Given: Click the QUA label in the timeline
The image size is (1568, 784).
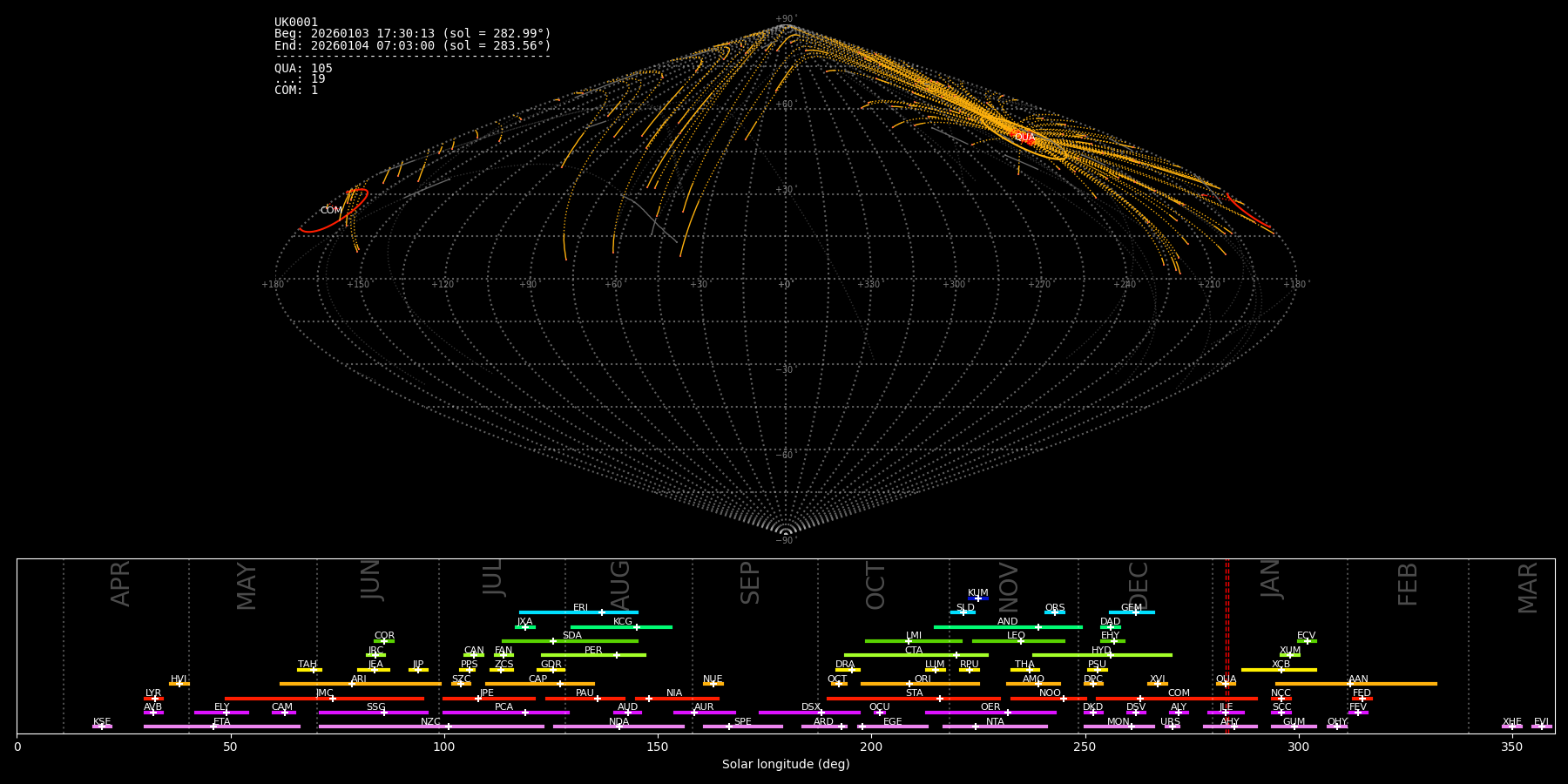Looking at the screenshot, I should pyautogui.click(x=1226, y=679).
